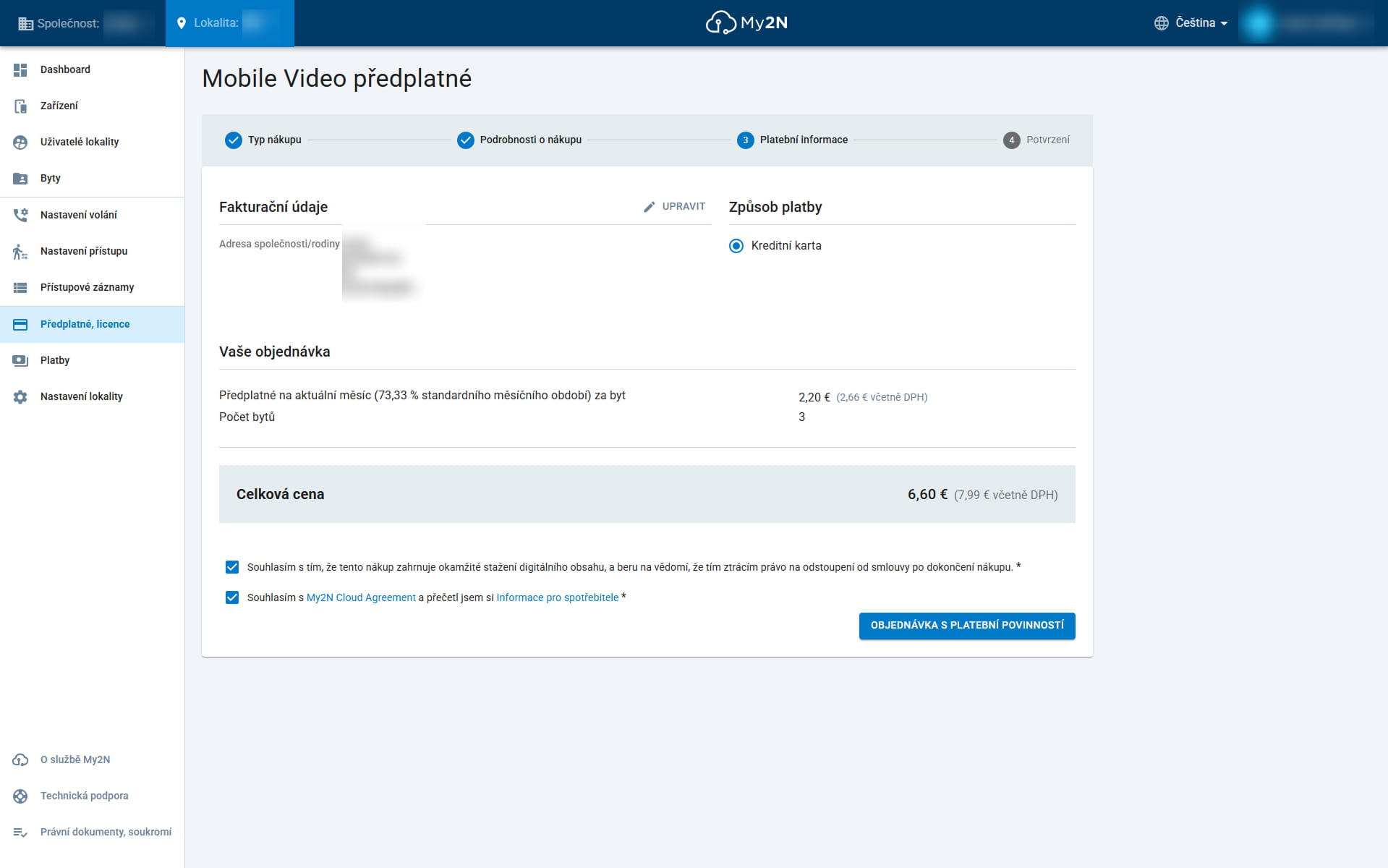Screen dimensions: 1388x868
Task: Click the Adresa společnosti/rodiny label
Action: pyautogui.click(x=279, y=244)
